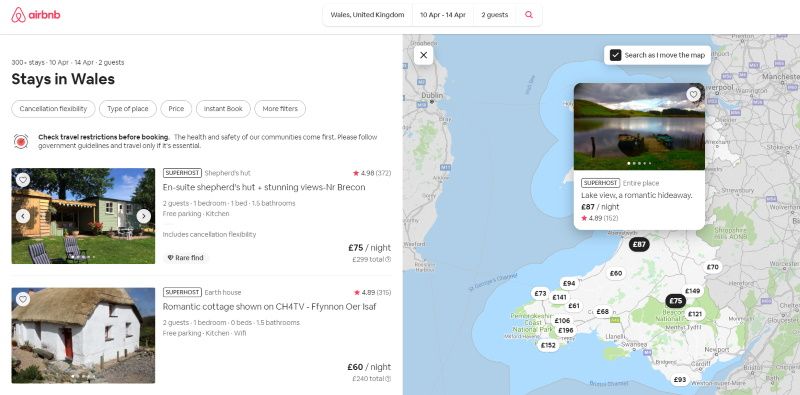800x395 pixels.
Task: Select the £196 map price marker
Action: (x=565, y=330)
